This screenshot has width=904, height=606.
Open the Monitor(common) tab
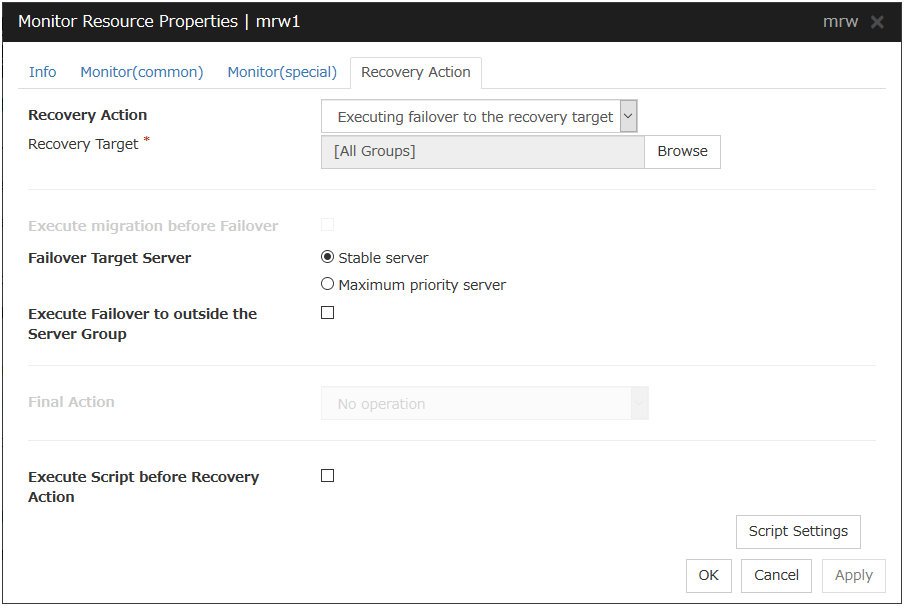(x=142, y=72)
